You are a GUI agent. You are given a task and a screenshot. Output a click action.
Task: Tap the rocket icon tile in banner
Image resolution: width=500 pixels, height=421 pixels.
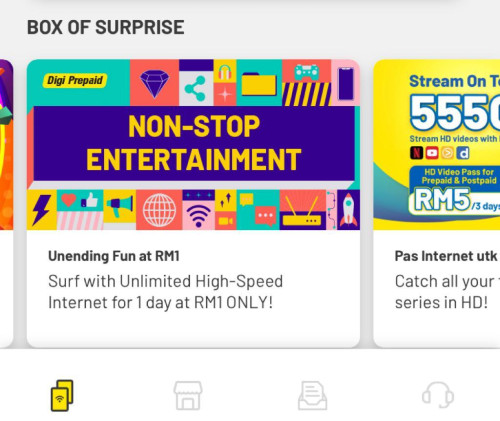pyautogui.click(x=348, y=210)
